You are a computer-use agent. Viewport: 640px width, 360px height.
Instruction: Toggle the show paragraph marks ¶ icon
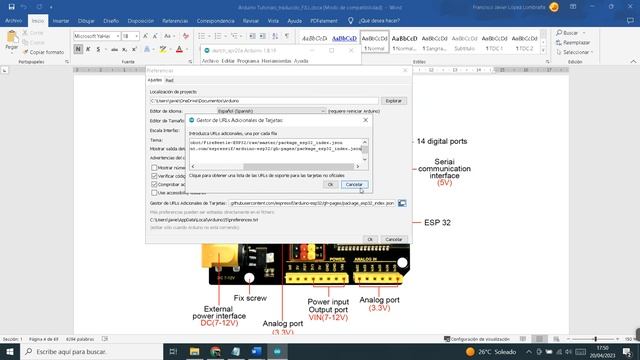pos(287,36)
